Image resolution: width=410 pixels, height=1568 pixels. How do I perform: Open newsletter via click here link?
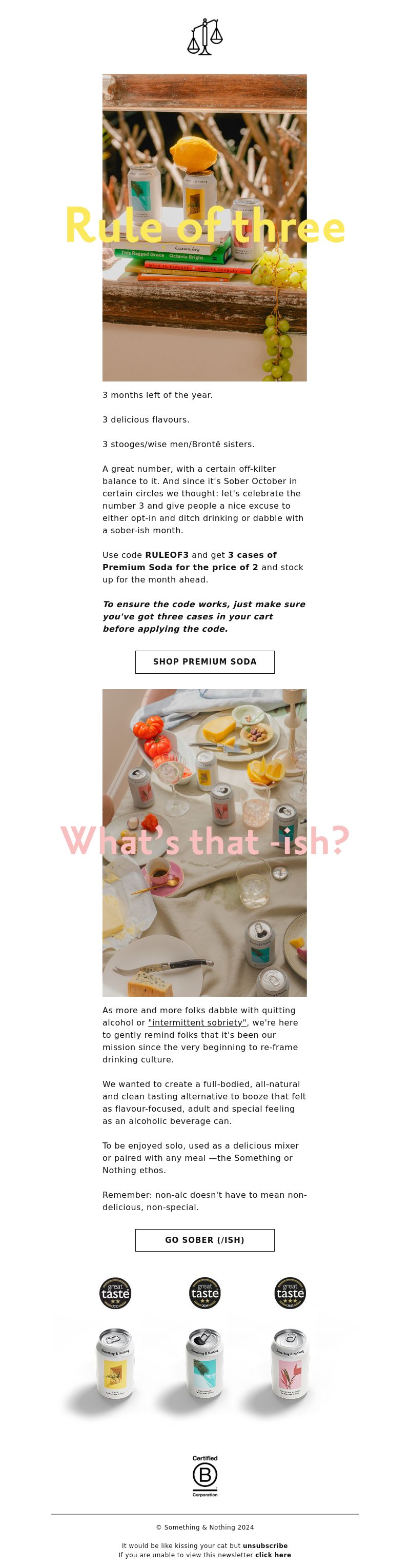tap(273, 1555)
